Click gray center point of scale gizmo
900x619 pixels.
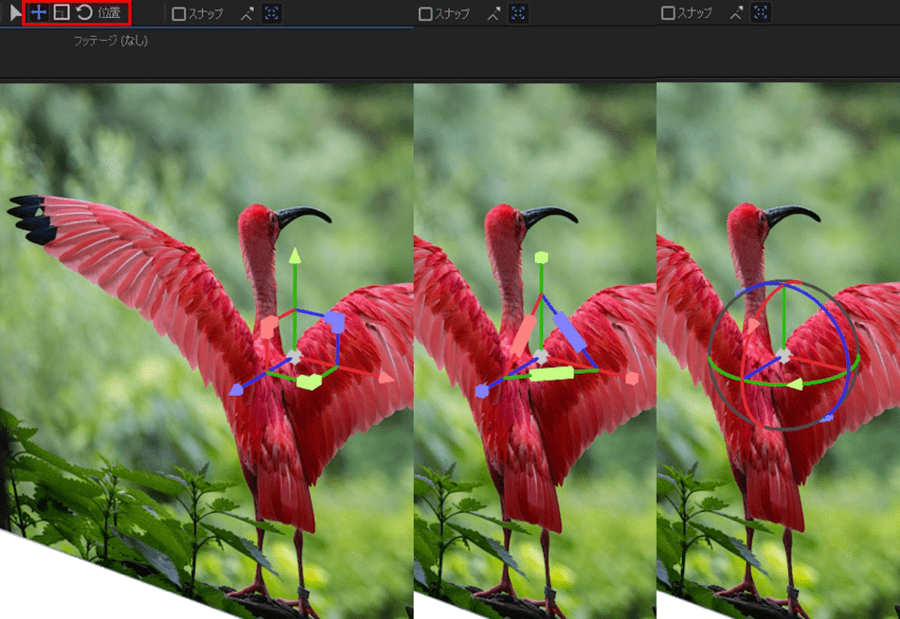click(x=541, y=357)
